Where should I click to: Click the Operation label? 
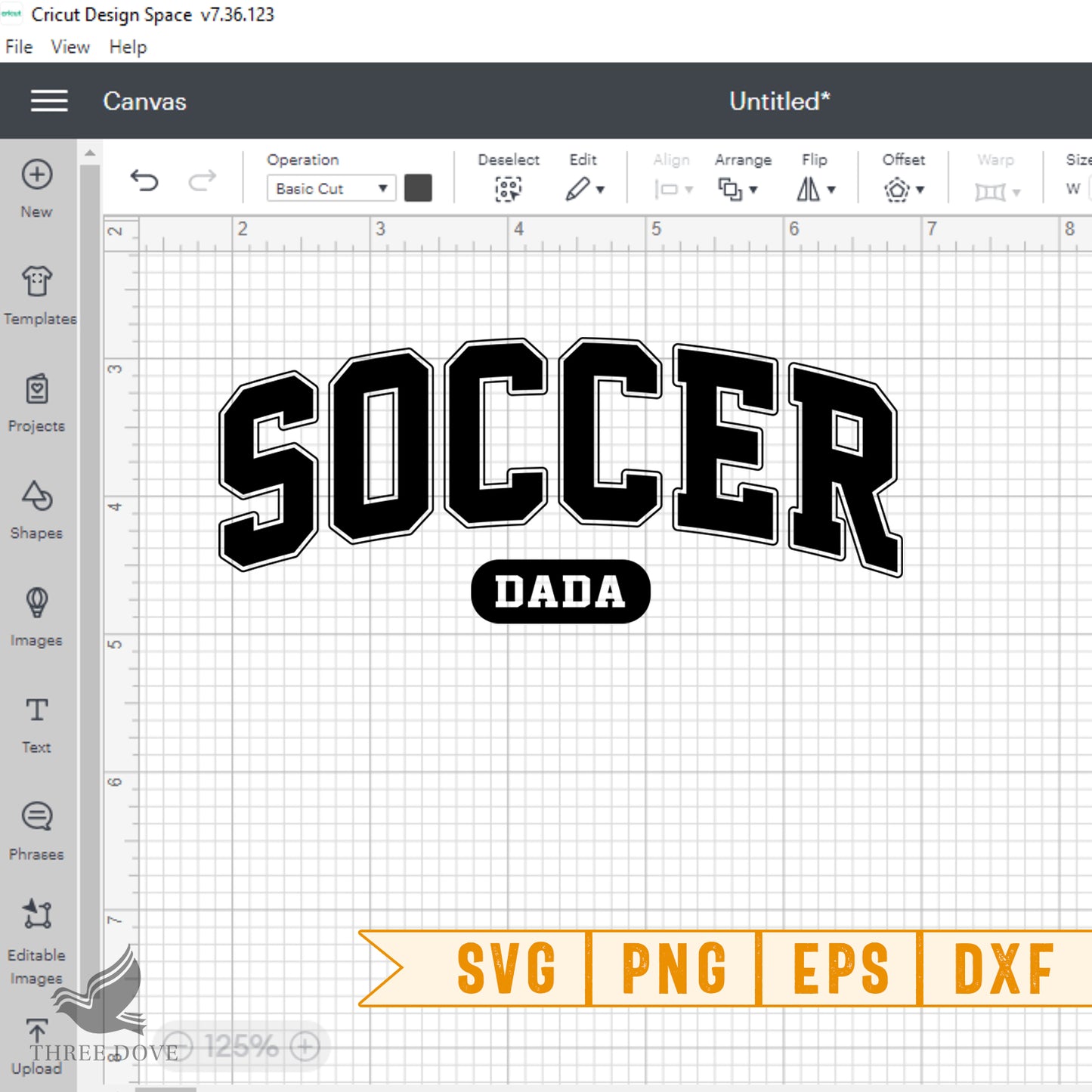302,159
